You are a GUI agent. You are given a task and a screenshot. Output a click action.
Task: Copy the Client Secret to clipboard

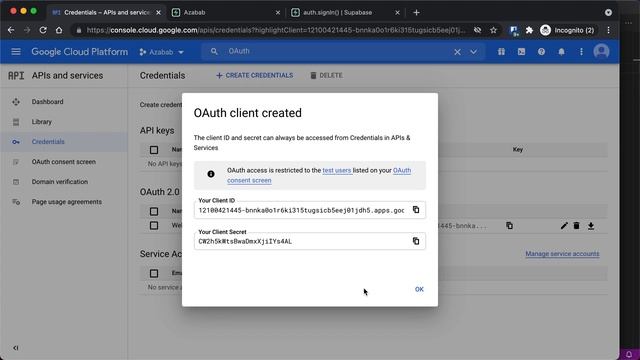[x=416, y=241]
